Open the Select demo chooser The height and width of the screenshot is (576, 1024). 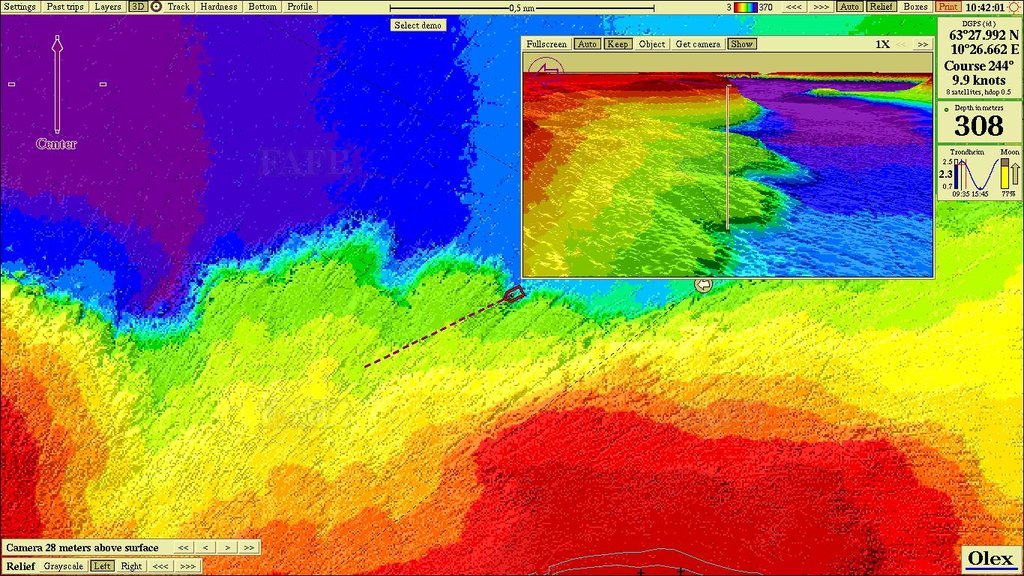(x=418, y=25)
